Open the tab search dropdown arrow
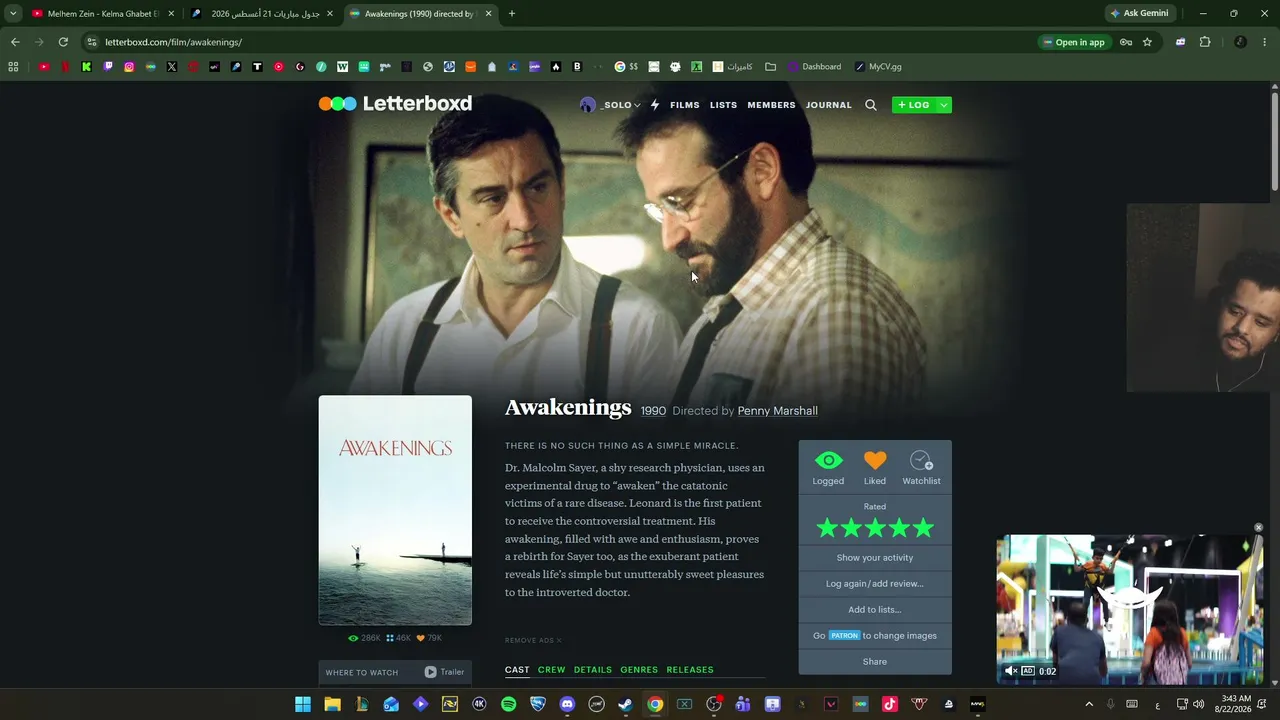 13,14
